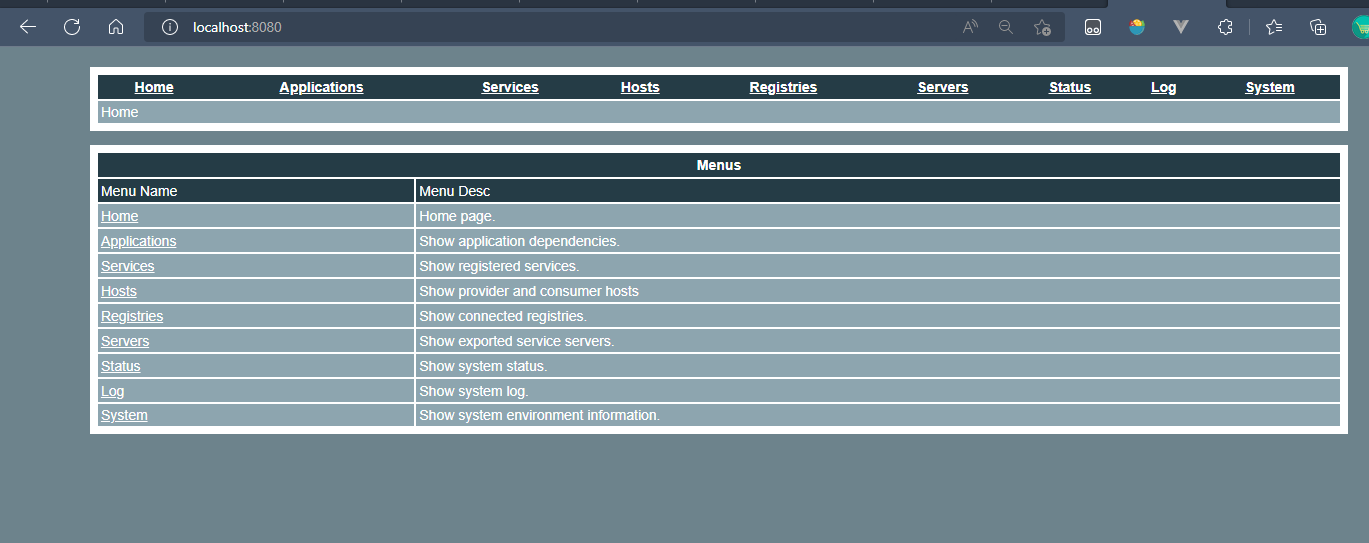Open Log in the top navigation bar
Viewport: 1369px width, 543px height.
tap(1164, 87)
